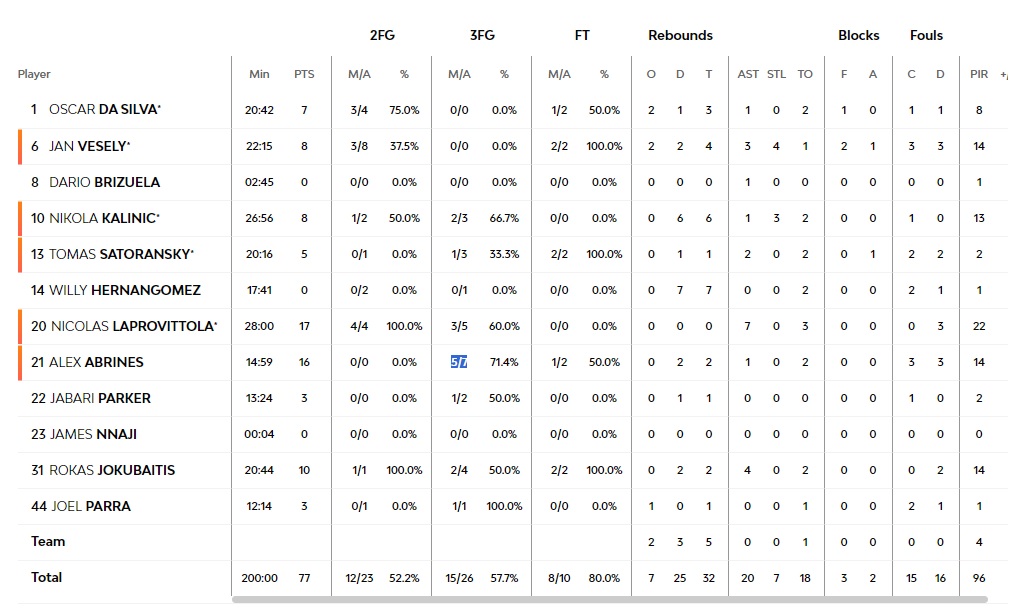Click the 3FG group header
Image resolution: width=1017 pixels, height=609 pixels.
482,35
